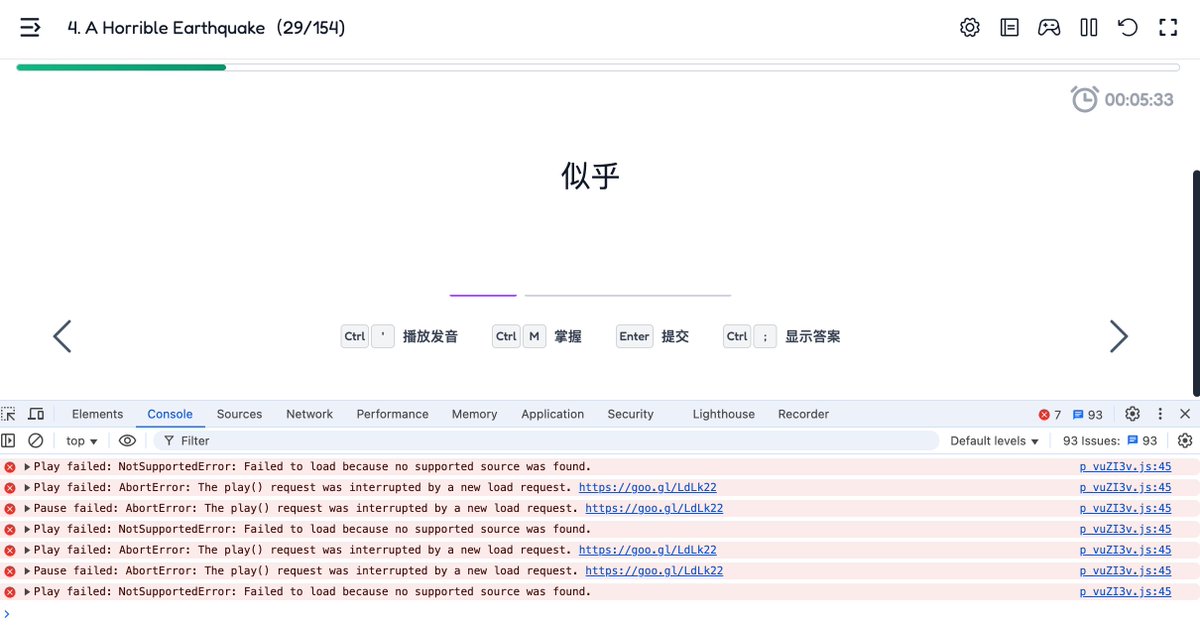Open the top context dropdown

(82, 441)
